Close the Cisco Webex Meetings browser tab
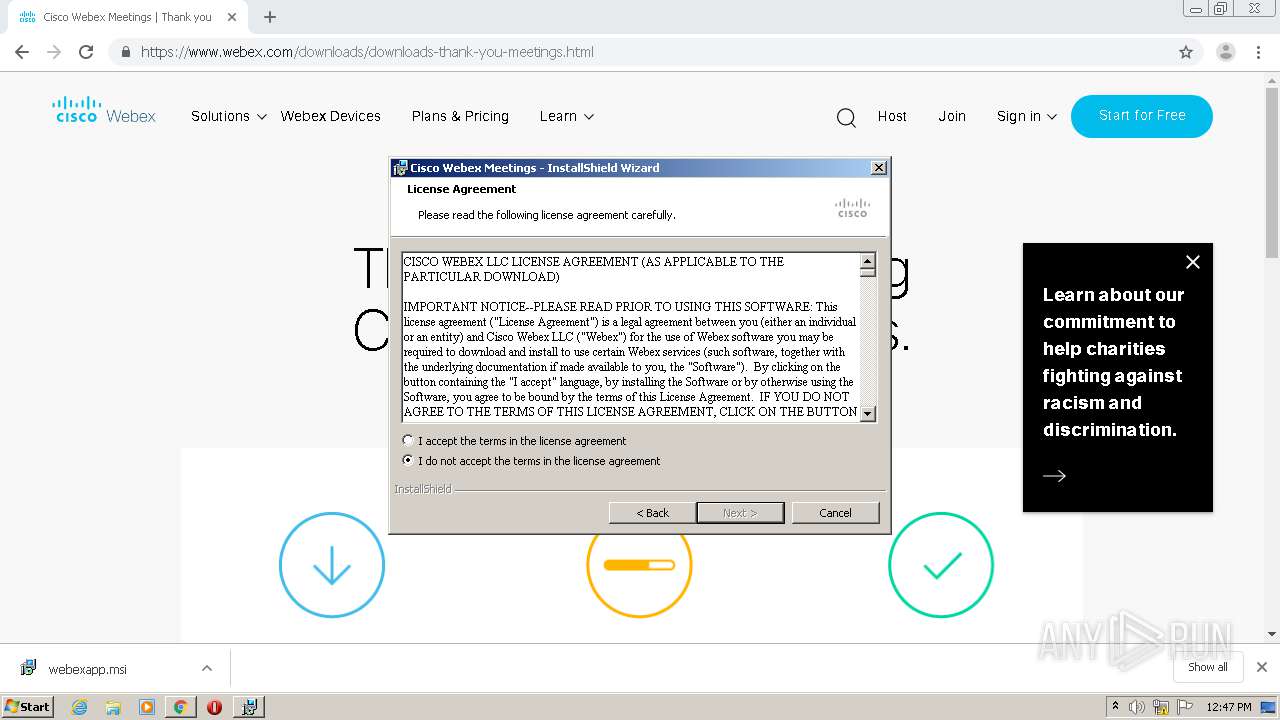 point(232,17)
